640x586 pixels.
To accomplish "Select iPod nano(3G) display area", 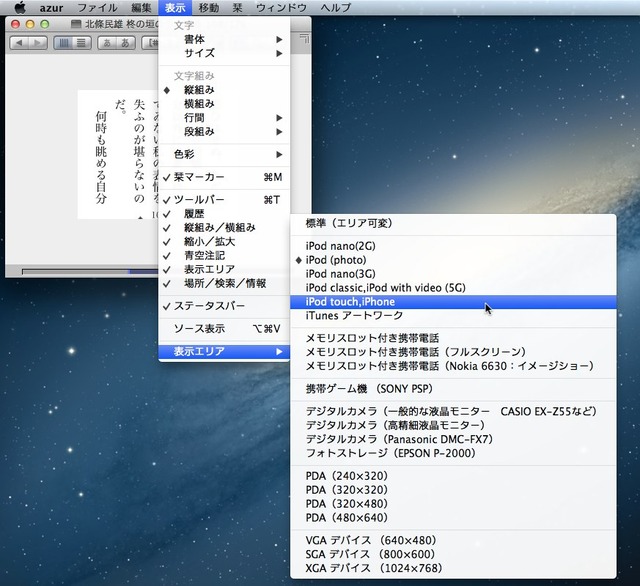I will pos(453,274).
